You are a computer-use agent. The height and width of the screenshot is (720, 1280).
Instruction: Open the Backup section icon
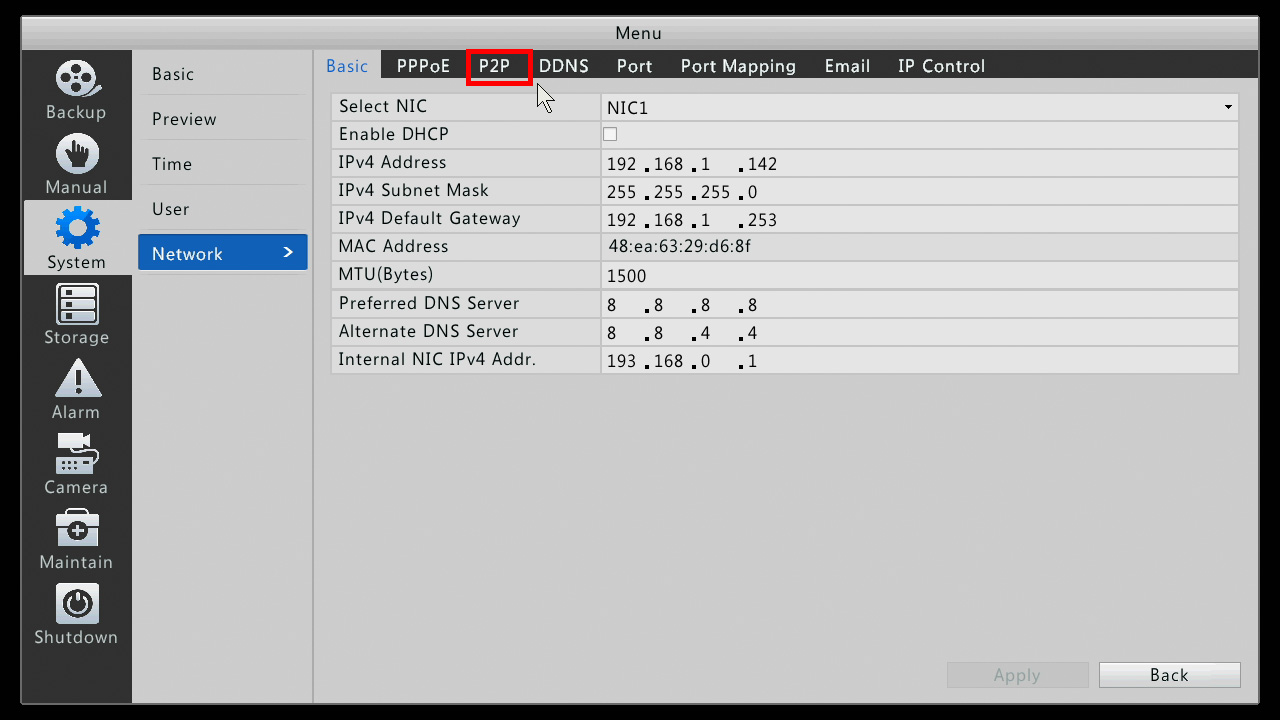(77, 79)
